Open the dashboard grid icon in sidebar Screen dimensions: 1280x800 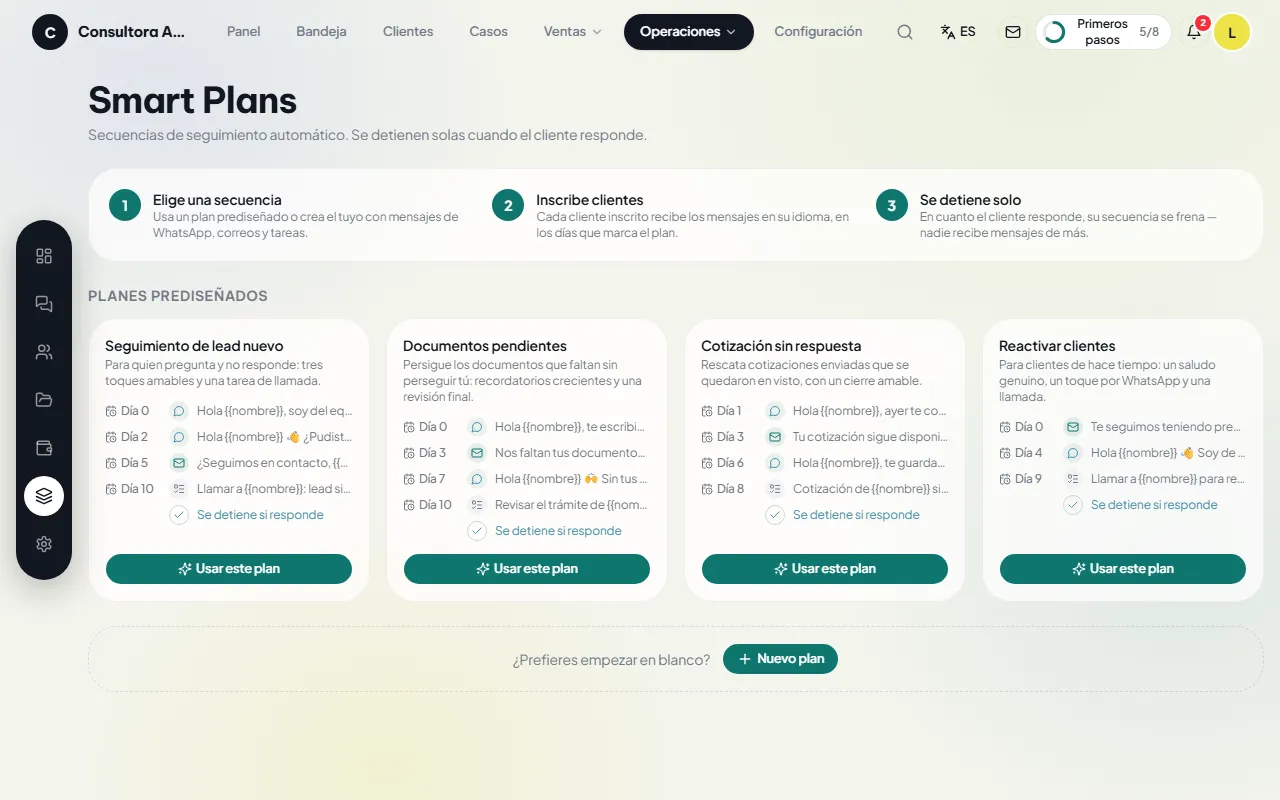point(44,256)
